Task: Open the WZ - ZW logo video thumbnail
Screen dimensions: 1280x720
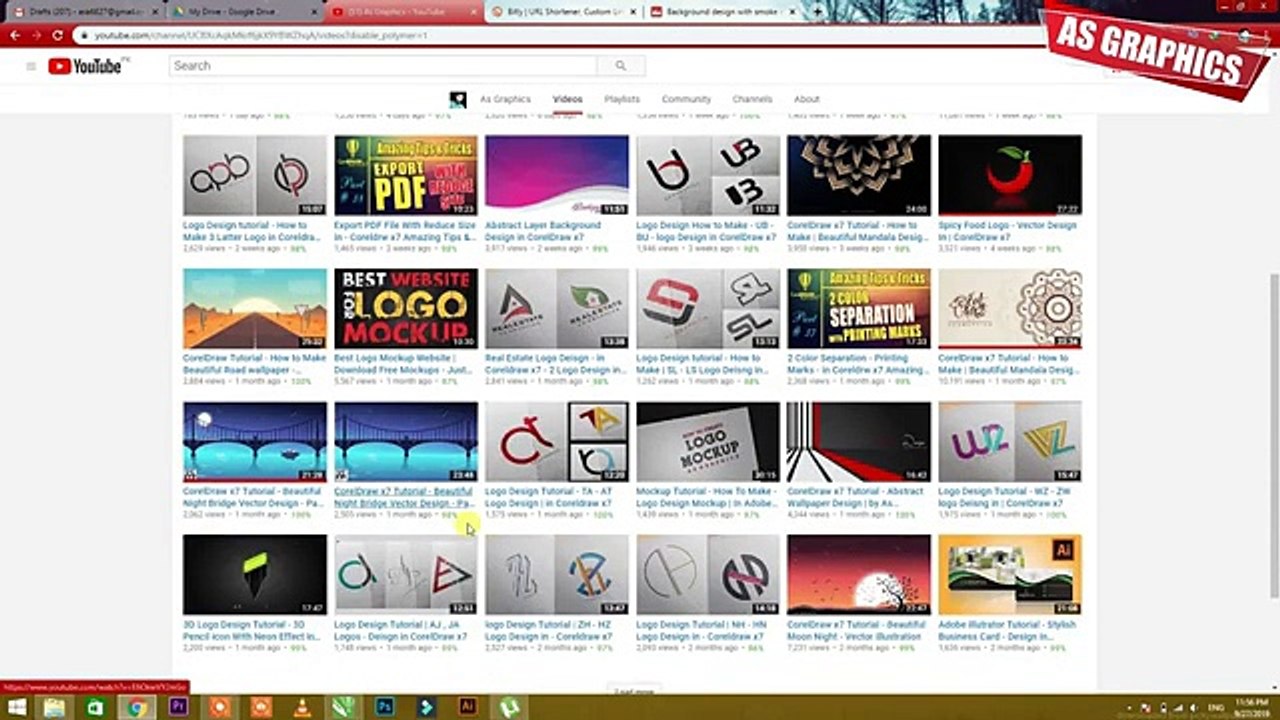Action: [1010, 442]
